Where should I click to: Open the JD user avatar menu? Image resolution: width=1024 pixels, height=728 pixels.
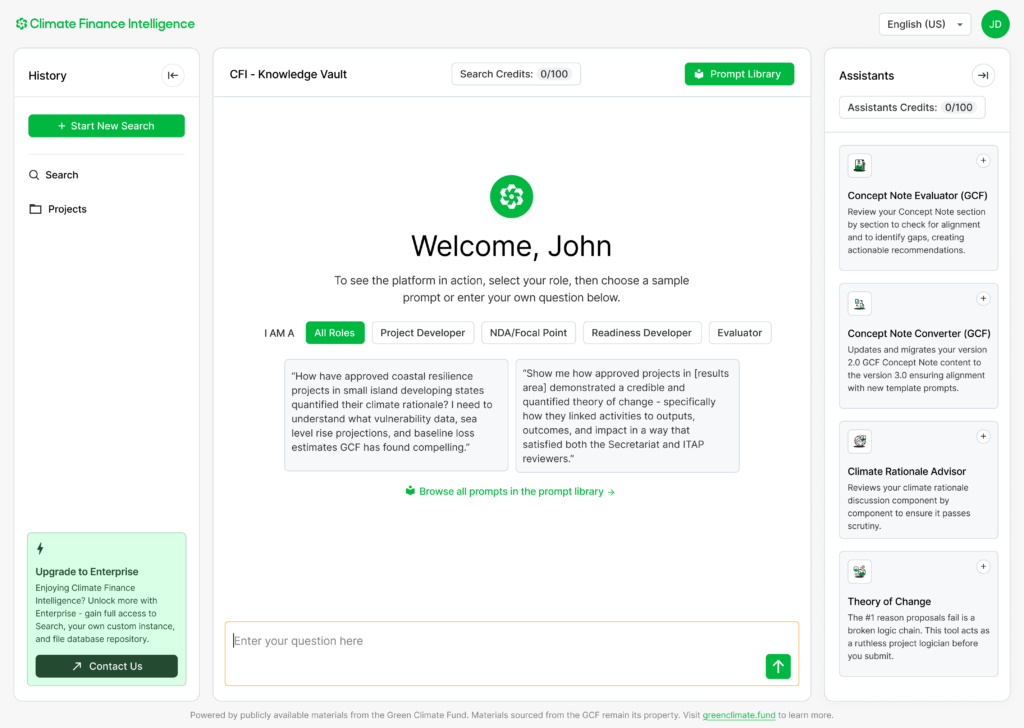[x=995, y=24]
